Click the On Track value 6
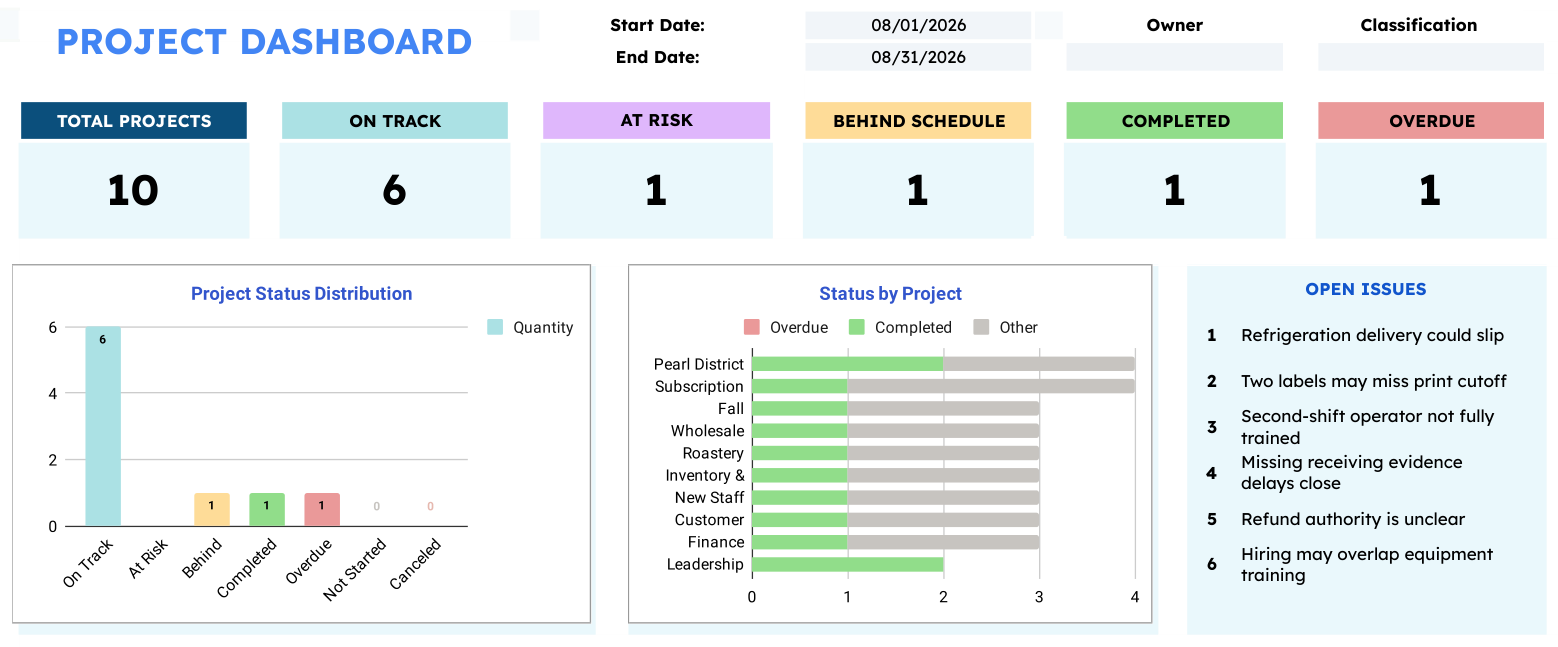This screenshot has width=1558, height=647. (395, 190)
